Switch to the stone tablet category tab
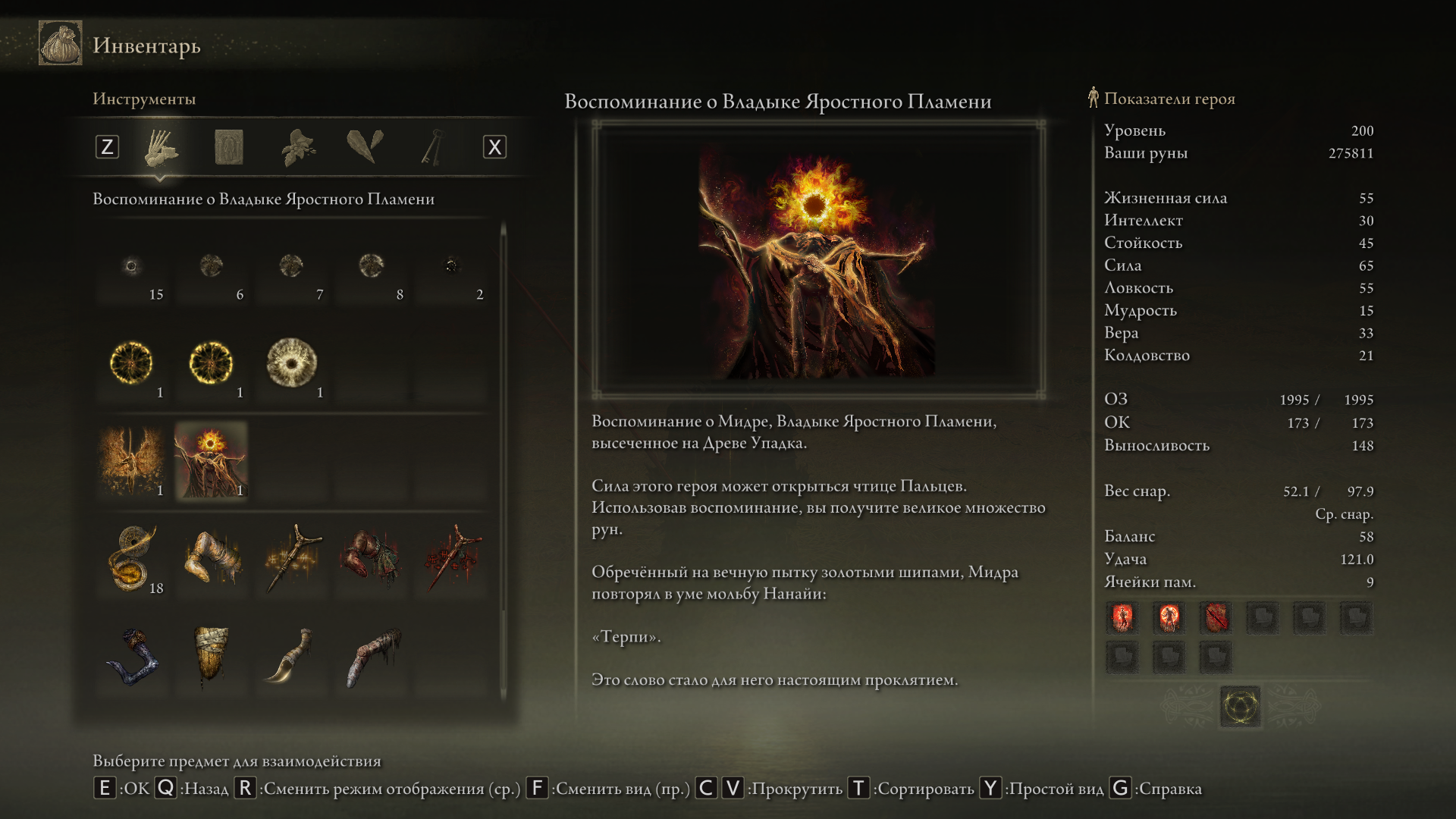Image resolution: width=1456 pixels, height=819 pixels. click(228, 147)
